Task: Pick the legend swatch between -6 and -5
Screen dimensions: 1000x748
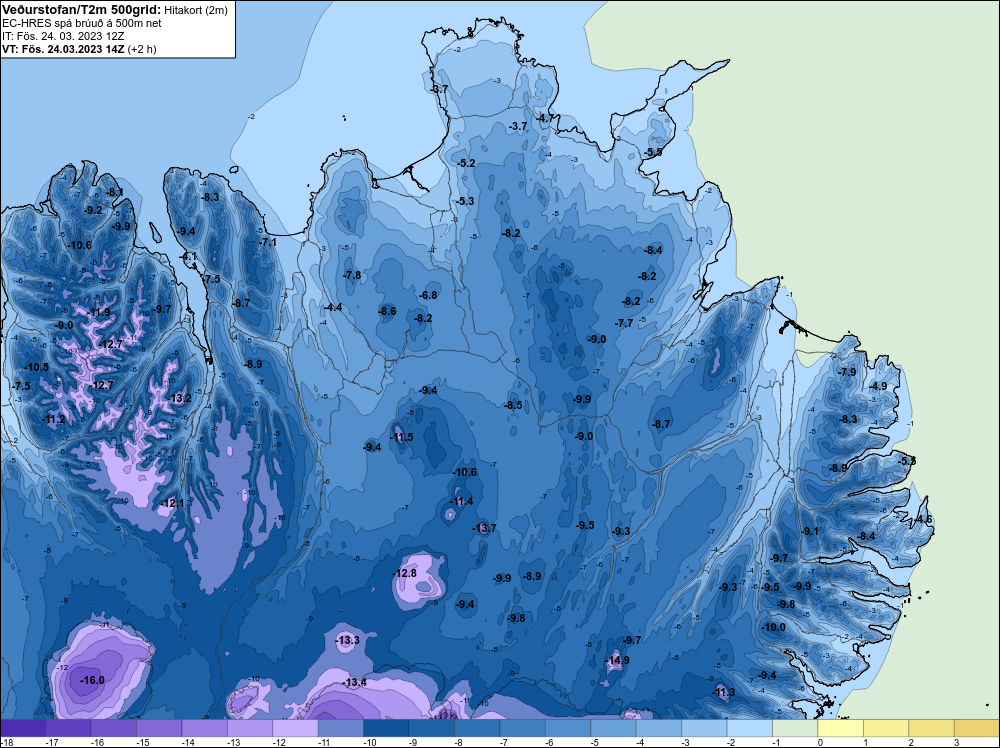Action: point(568,728)
